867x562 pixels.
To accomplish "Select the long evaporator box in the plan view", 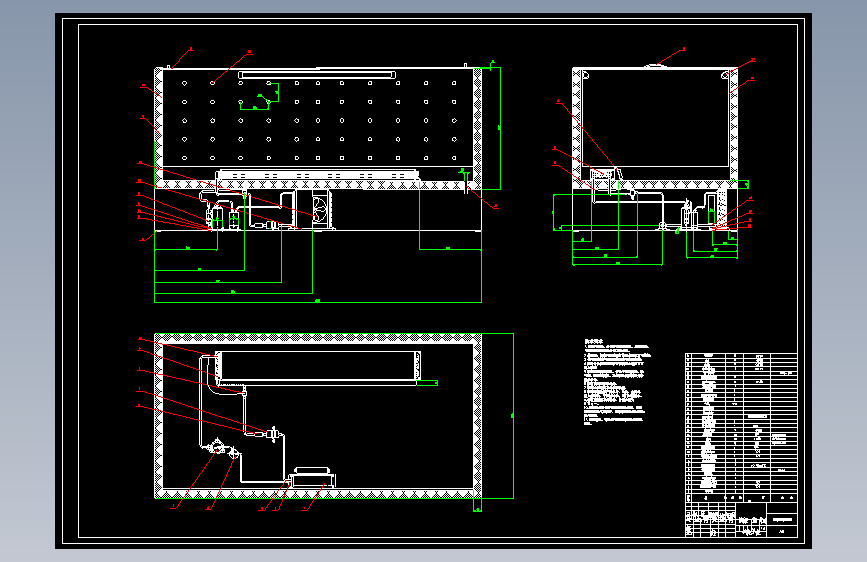I will pyautogui.click(x=318, y=366).
